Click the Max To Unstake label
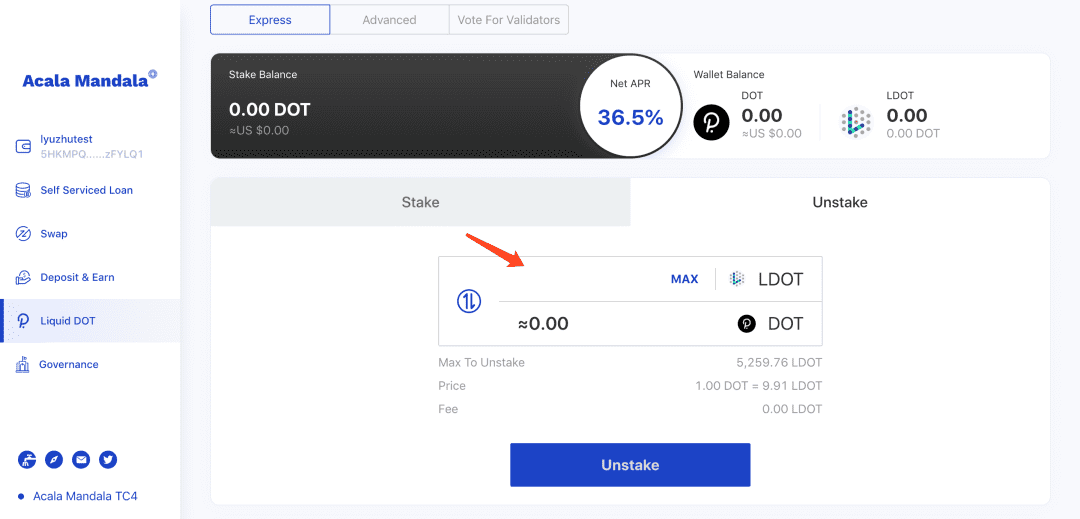1080x519 pixels. click(x=481, y=362)
